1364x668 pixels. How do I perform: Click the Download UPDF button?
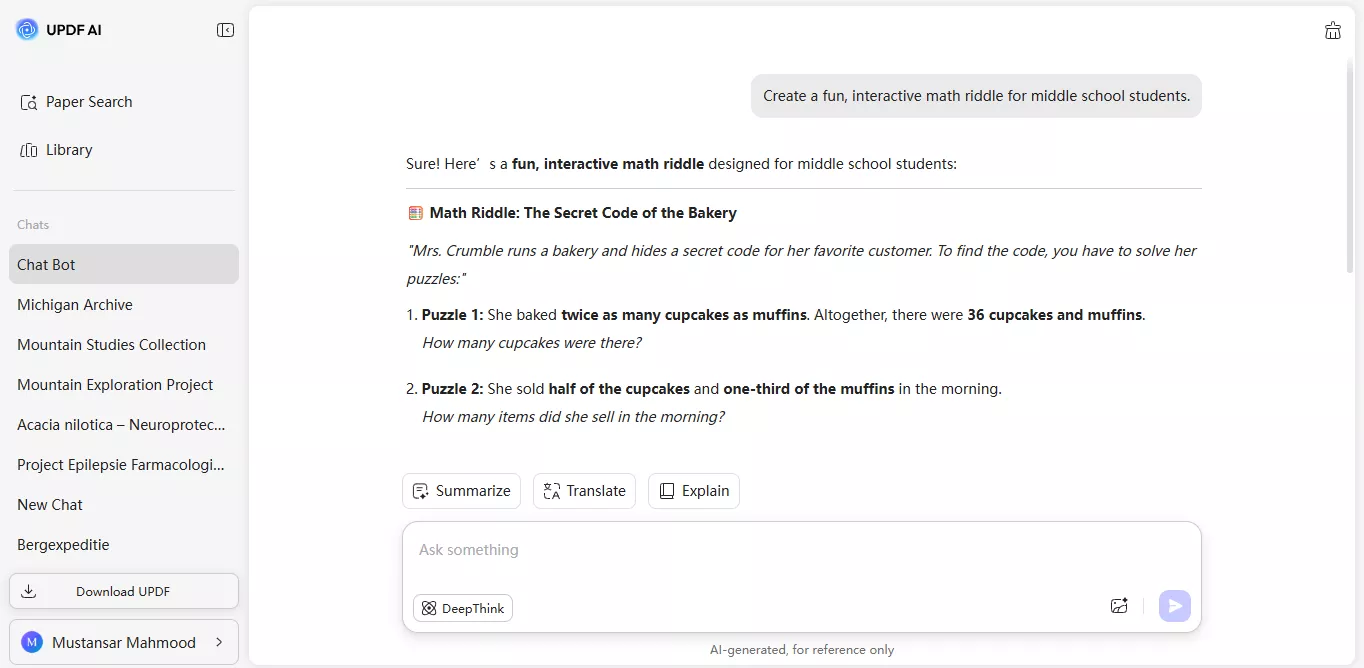coord(123,591)
